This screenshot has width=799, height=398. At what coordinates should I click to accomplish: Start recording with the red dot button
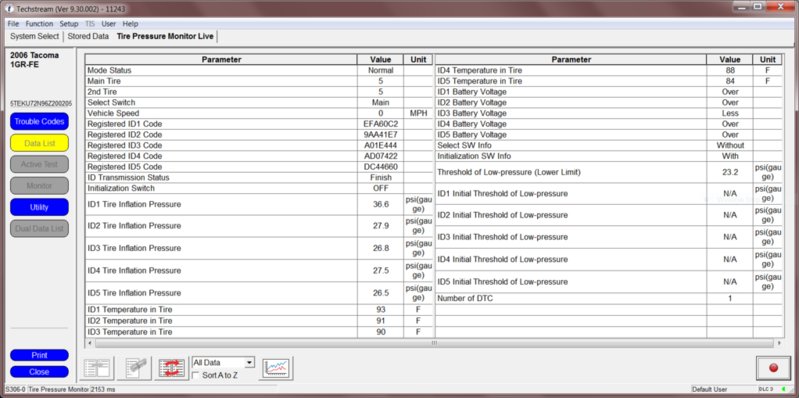tap(773, 368)
